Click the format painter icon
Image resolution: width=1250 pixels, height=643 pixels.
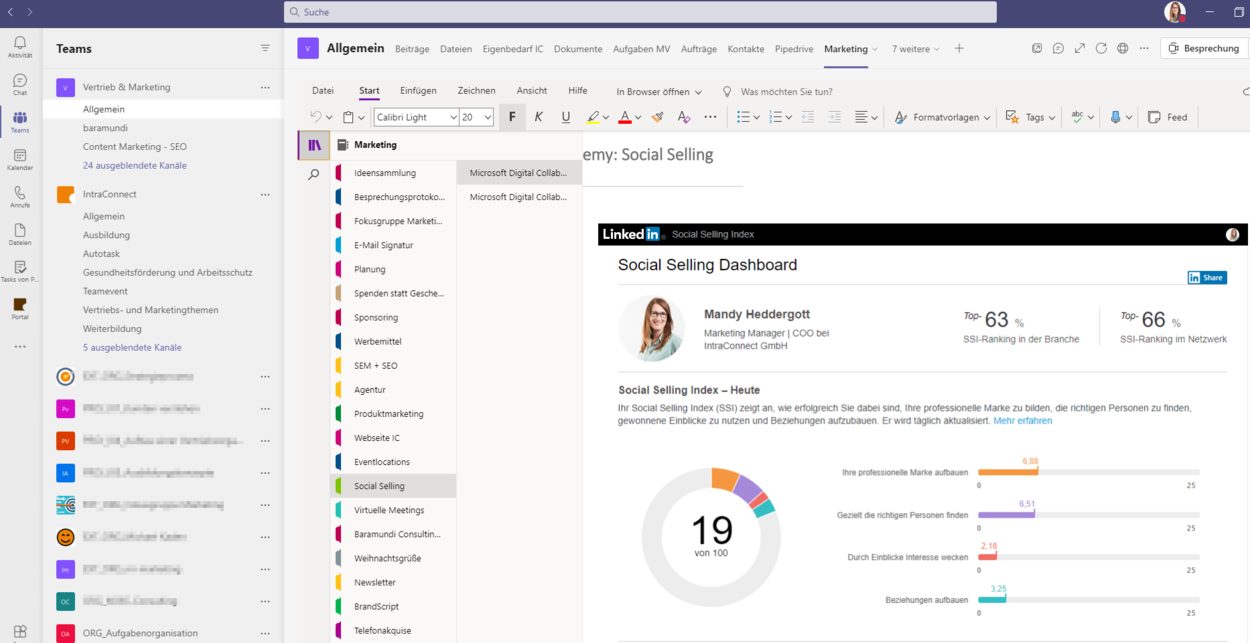point(657,117)
